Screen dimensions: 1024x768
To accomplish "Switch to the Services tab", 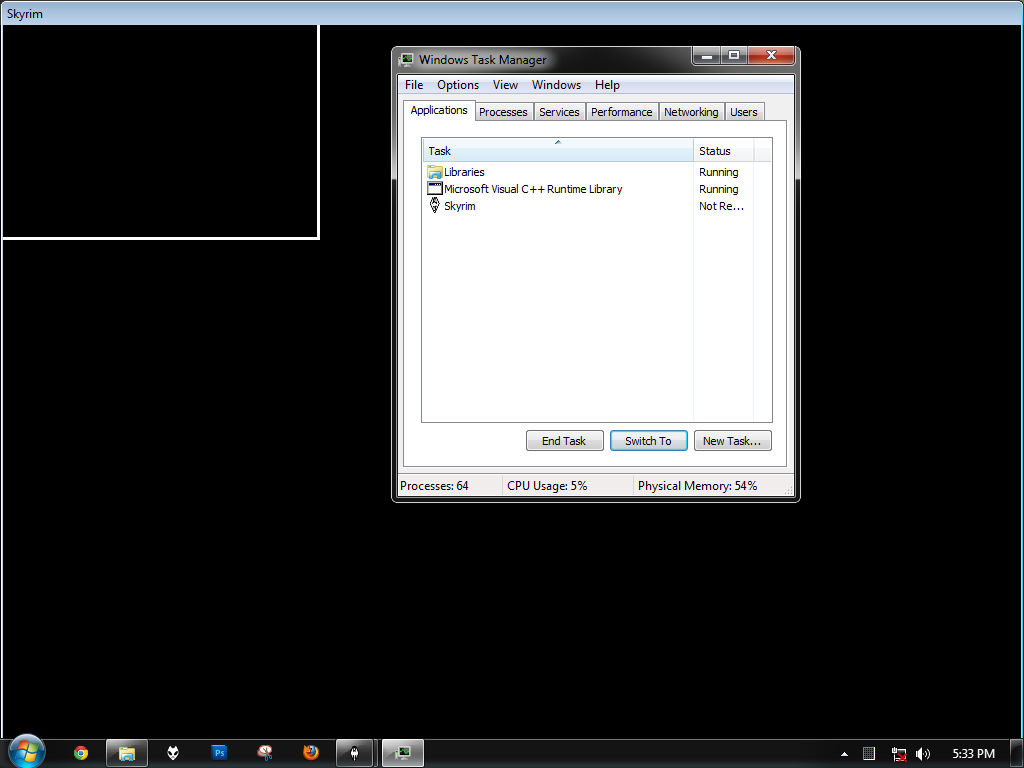I will point(559,112).
